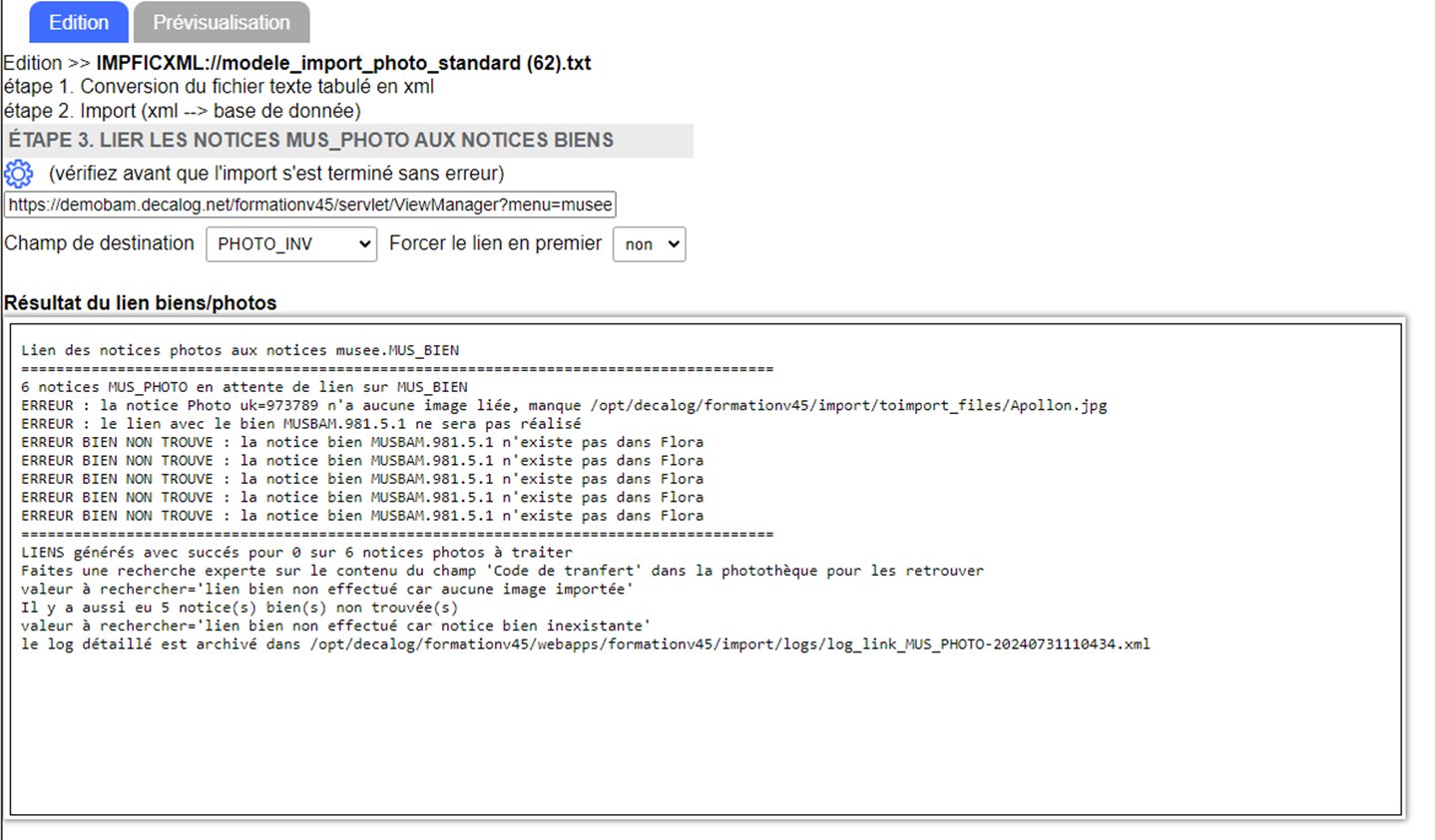The height and width of the screenshot is (840, 1435).
Task: Open étape 2 Import xml to database
Action: pos(182,111)
